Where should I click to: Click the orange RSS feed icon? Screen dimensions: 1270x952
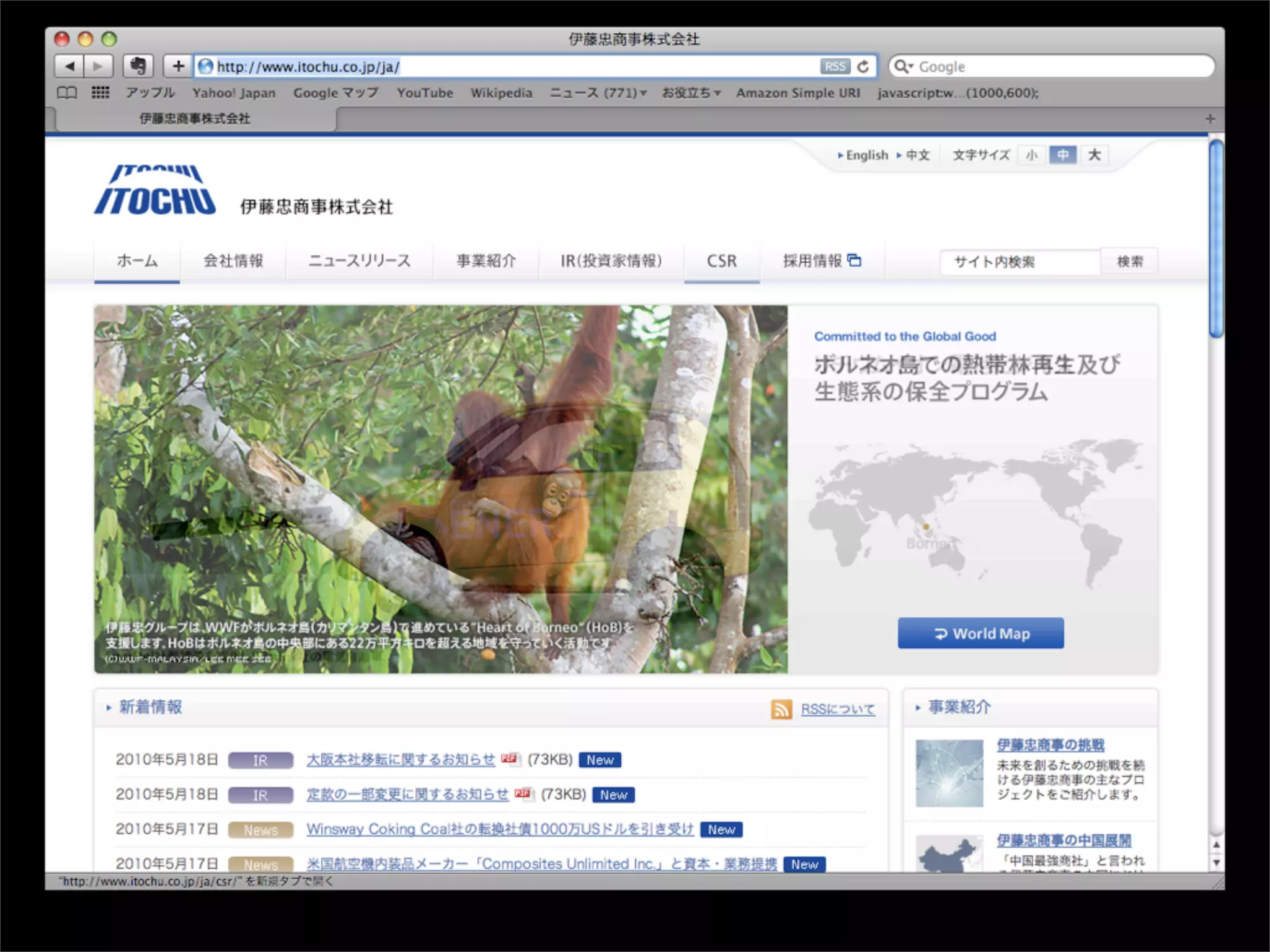781,709
